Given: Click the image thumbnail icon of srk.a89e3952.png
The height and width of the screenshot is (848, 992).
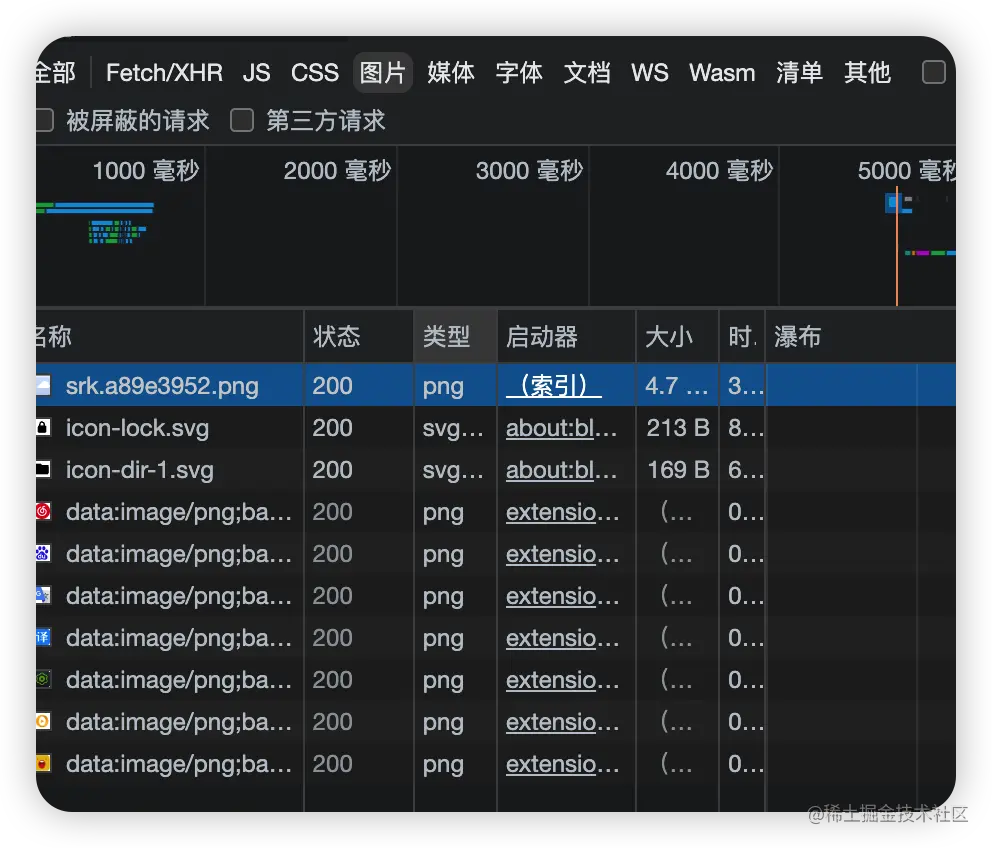Looking at the screenshot, I should coord(43,385).
